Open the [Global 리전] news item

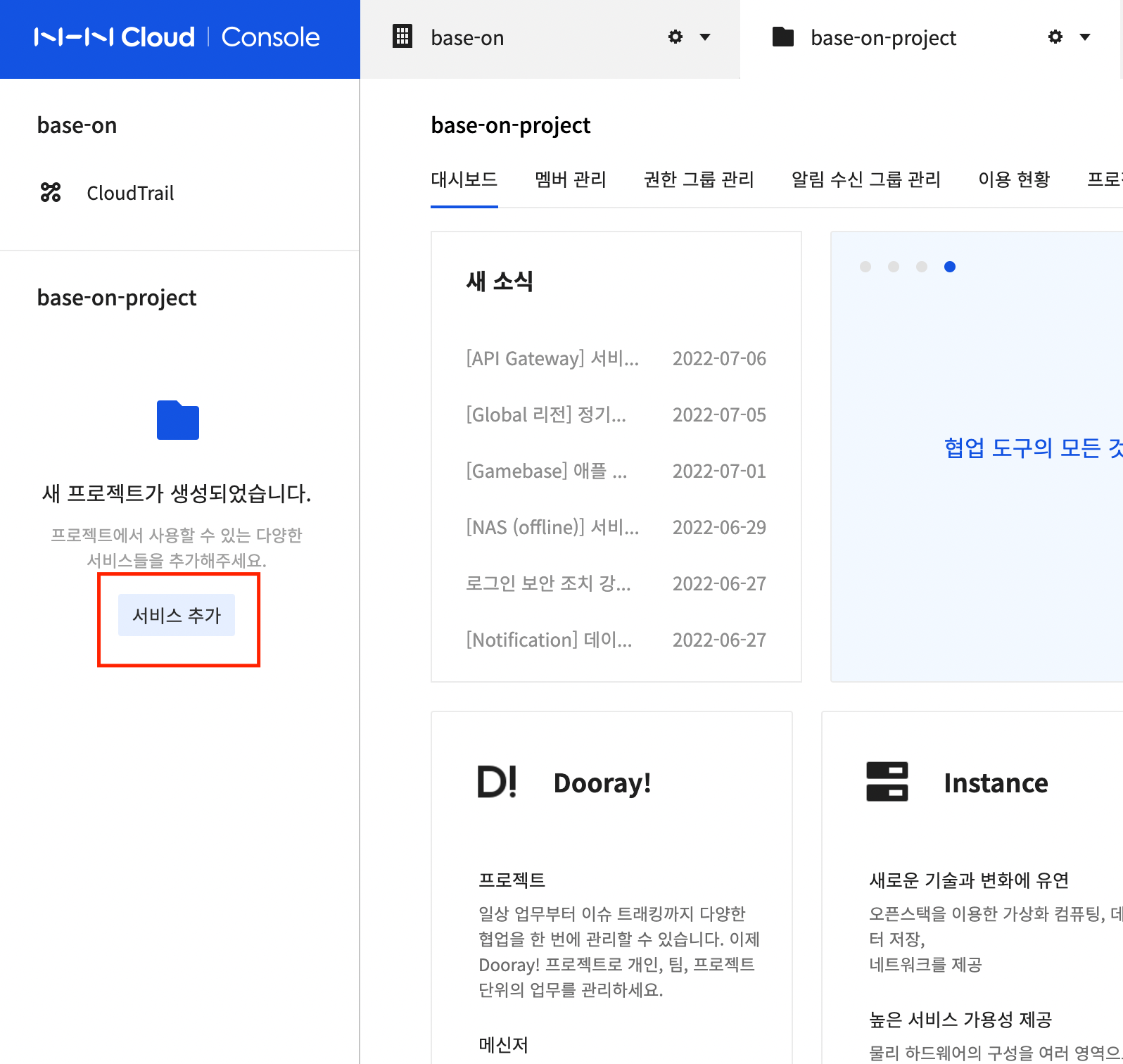546,414
